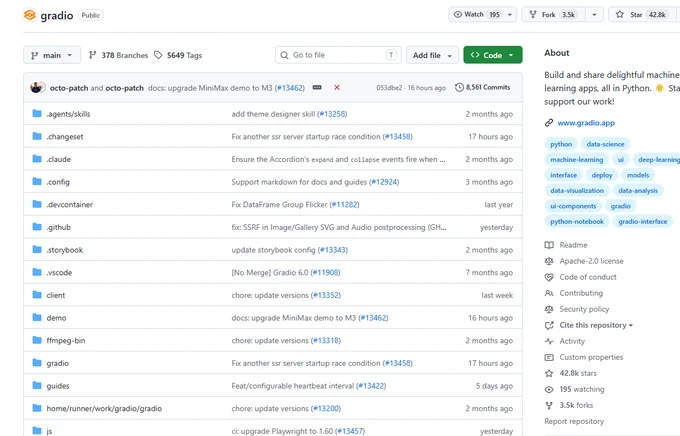Click the ffmpeg-bin folder icon
680x436 pixels.
[37, 340]
